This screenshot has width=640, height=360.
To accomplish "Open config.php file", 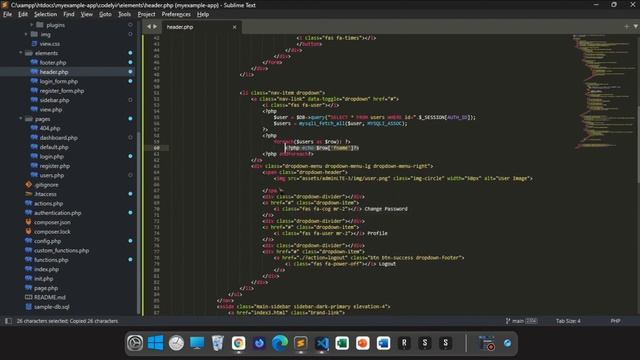I will tap(47, 241).
